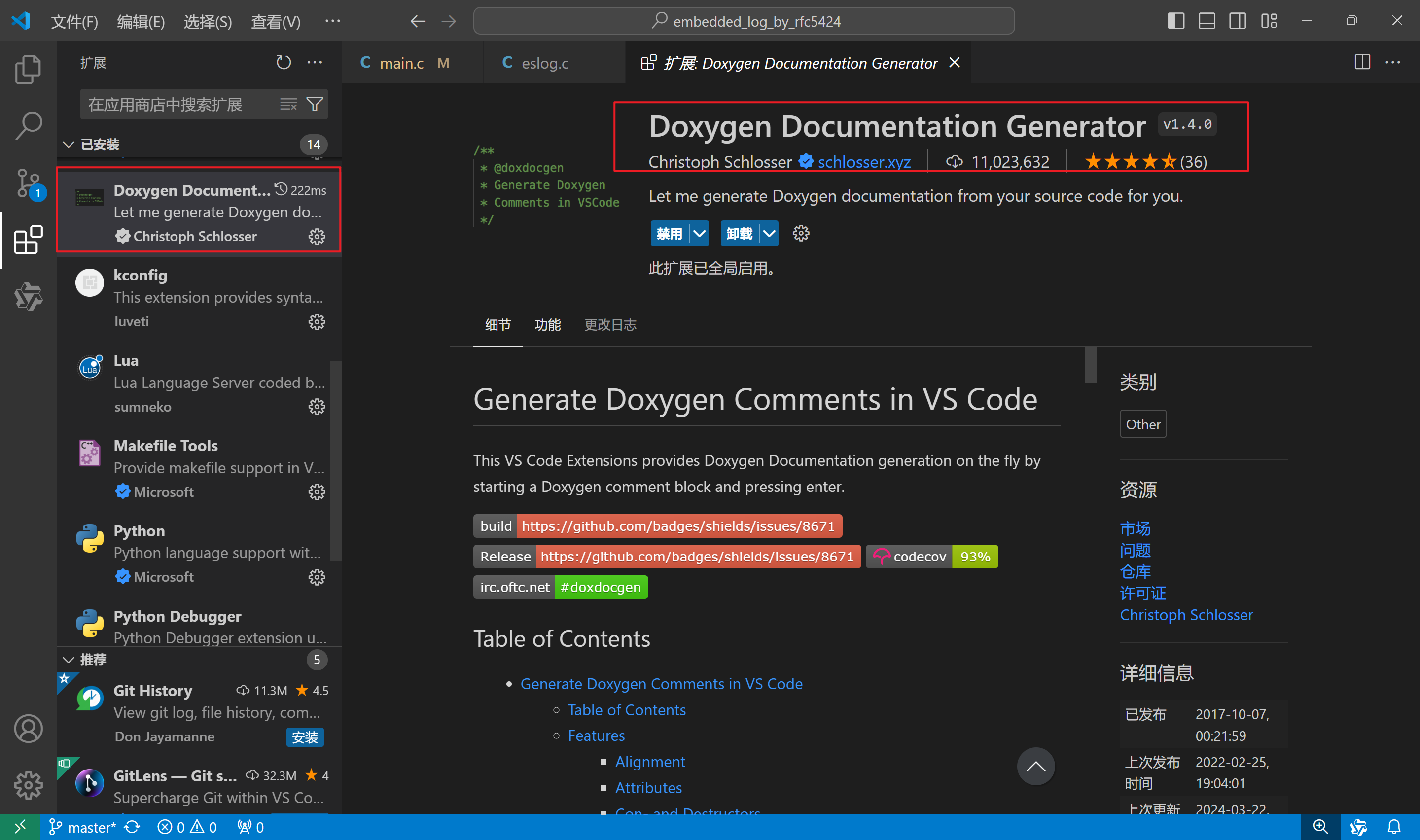
Task: Click the notifications bell in status bar
Action: [x=1394, y=827]
